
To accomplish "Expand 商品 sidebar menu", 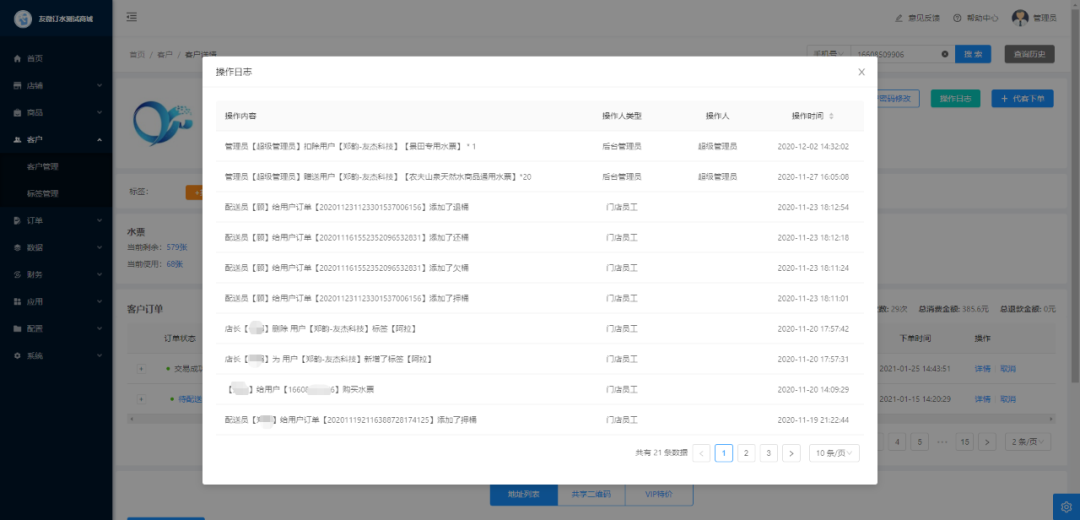I will [56, 112].
